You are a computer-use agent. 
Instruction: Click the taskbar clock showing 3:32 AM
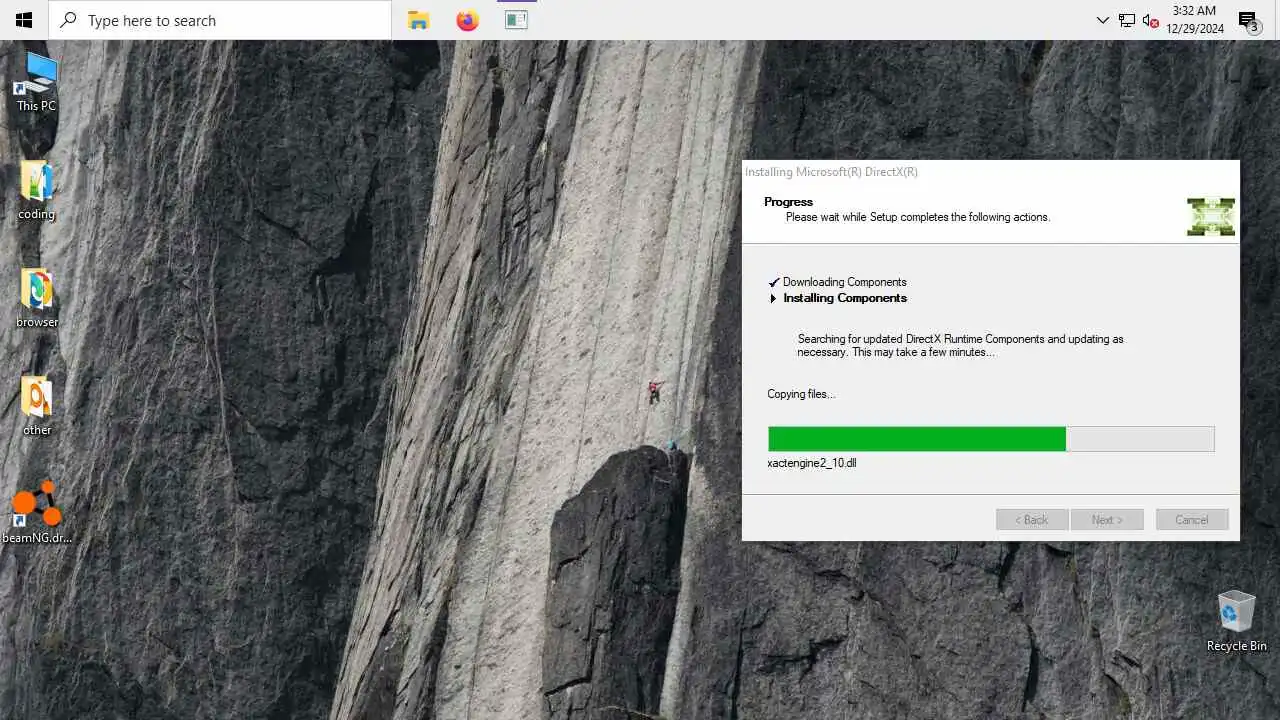(x=1194, y=20)
